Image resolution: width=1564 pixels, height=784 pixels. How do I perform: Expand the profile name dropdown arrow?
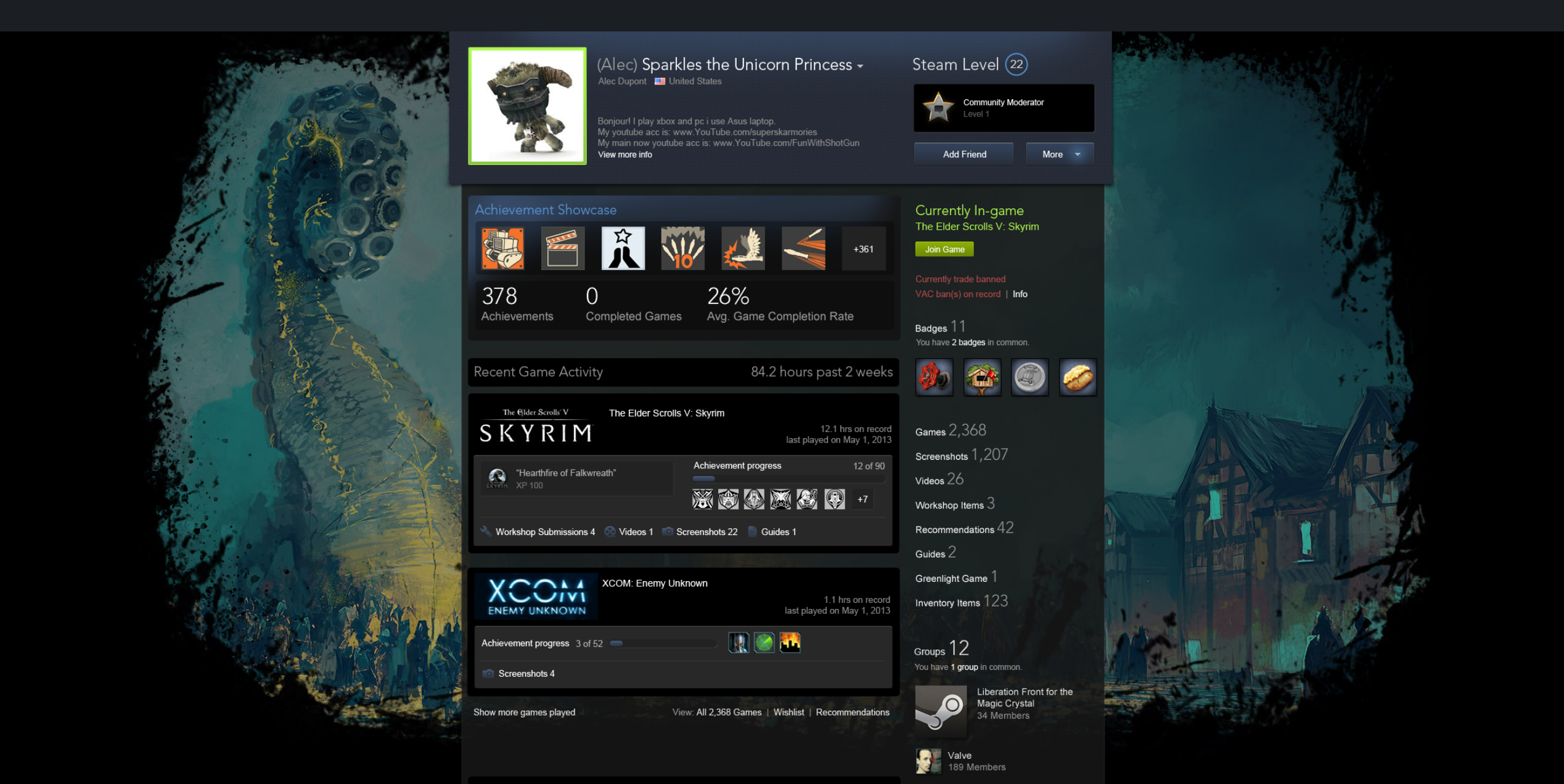pyautogui.click(x=860, y=67)
